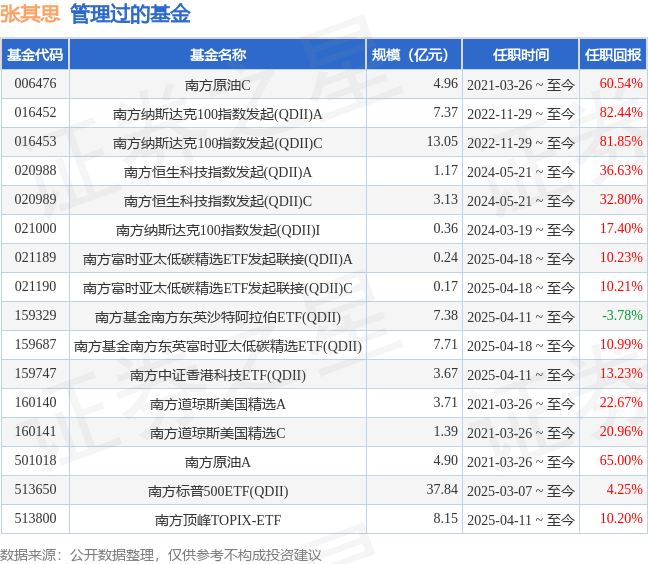Select fund code 021000
The width and height of the screenshot is (648, 564).
pyautogui.click(x=35, y=228)
